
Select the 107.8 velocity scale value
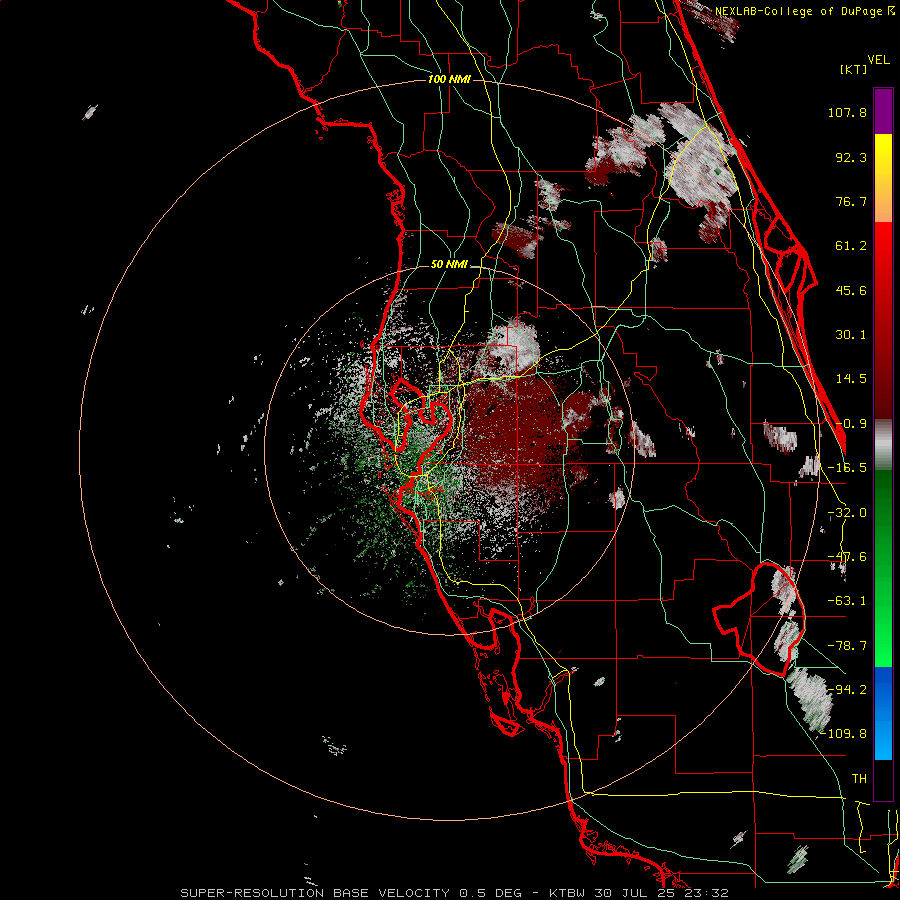[x=847, y=112]
